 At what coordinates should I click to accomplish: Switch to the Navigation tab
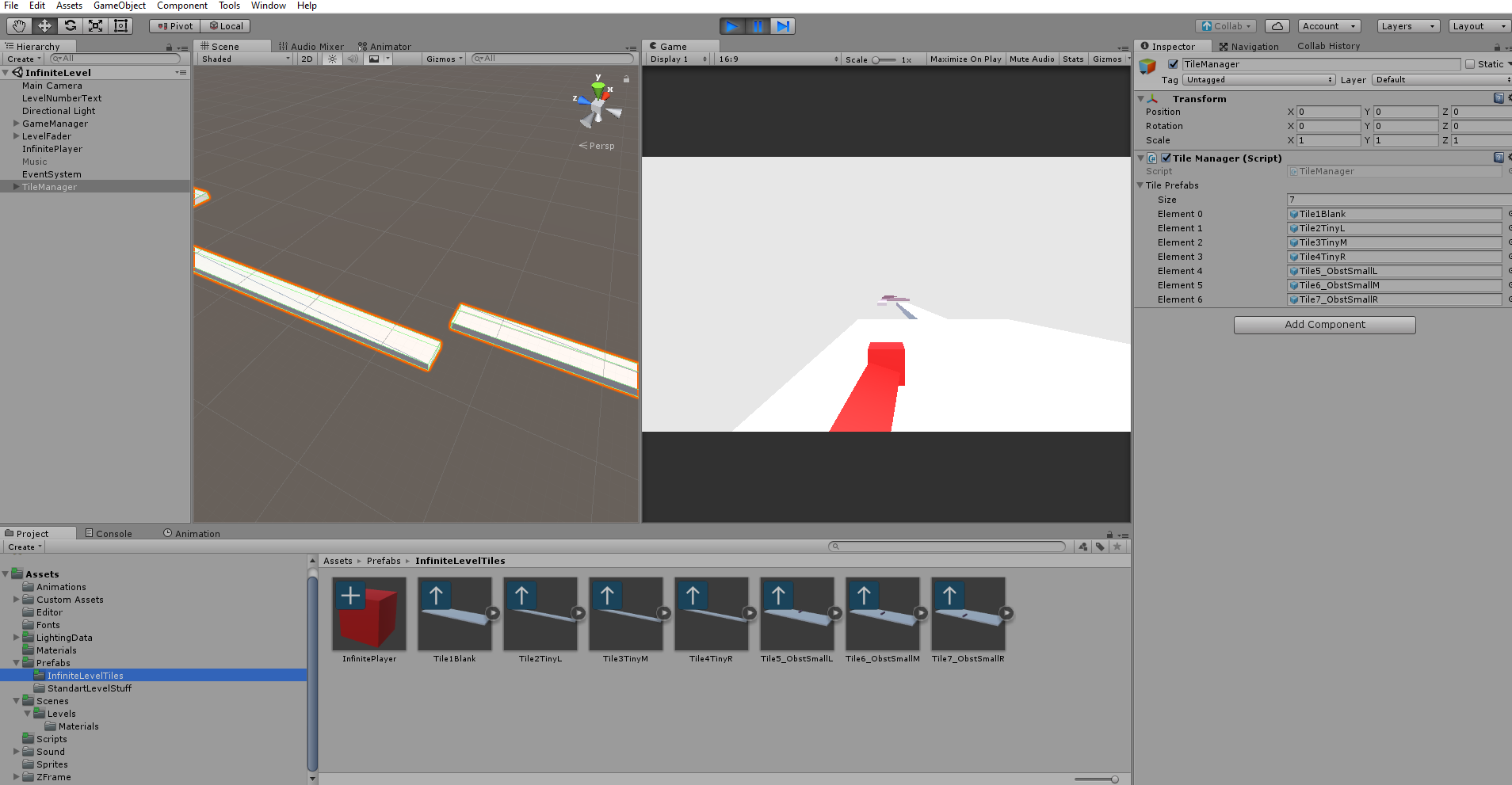coord(1249,47)
